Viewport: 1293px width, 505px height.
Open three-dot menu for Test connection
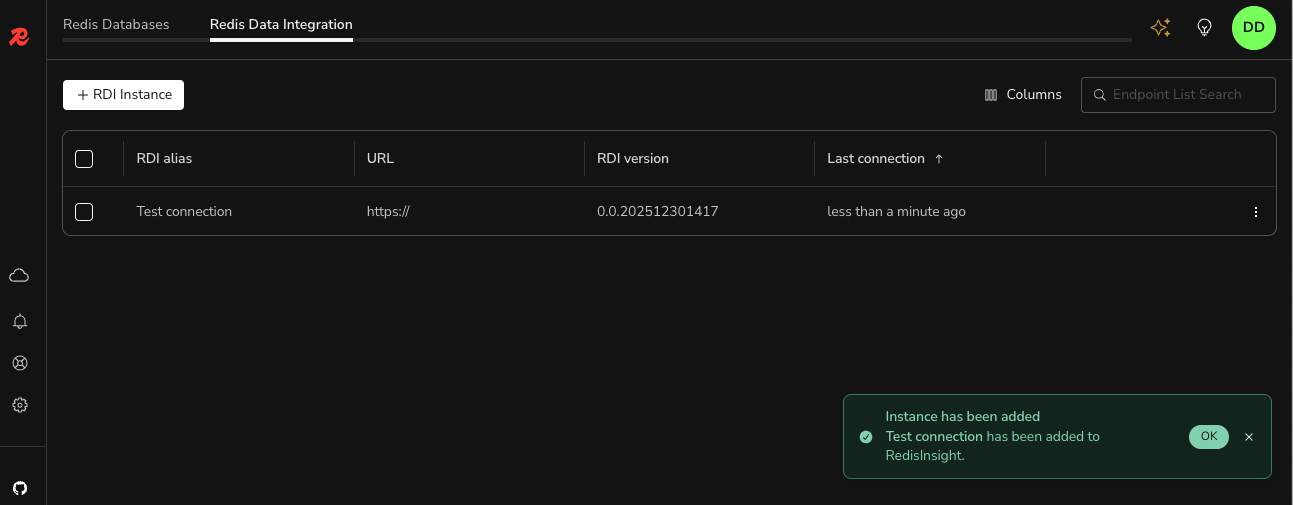click(1256, 212)
